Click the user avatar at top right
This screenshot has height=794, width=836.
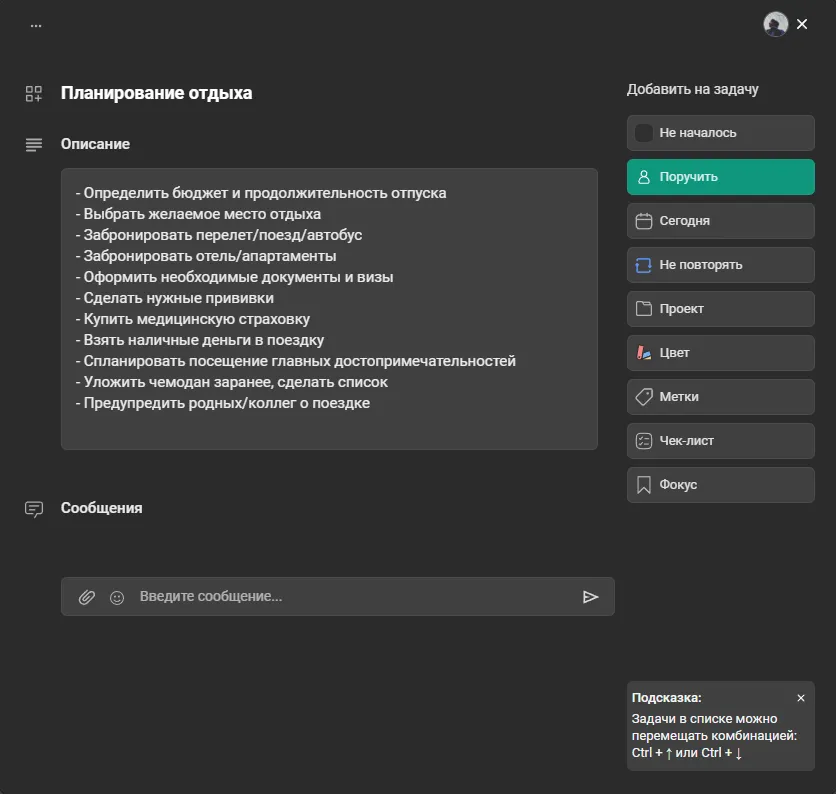coord(775,24)
